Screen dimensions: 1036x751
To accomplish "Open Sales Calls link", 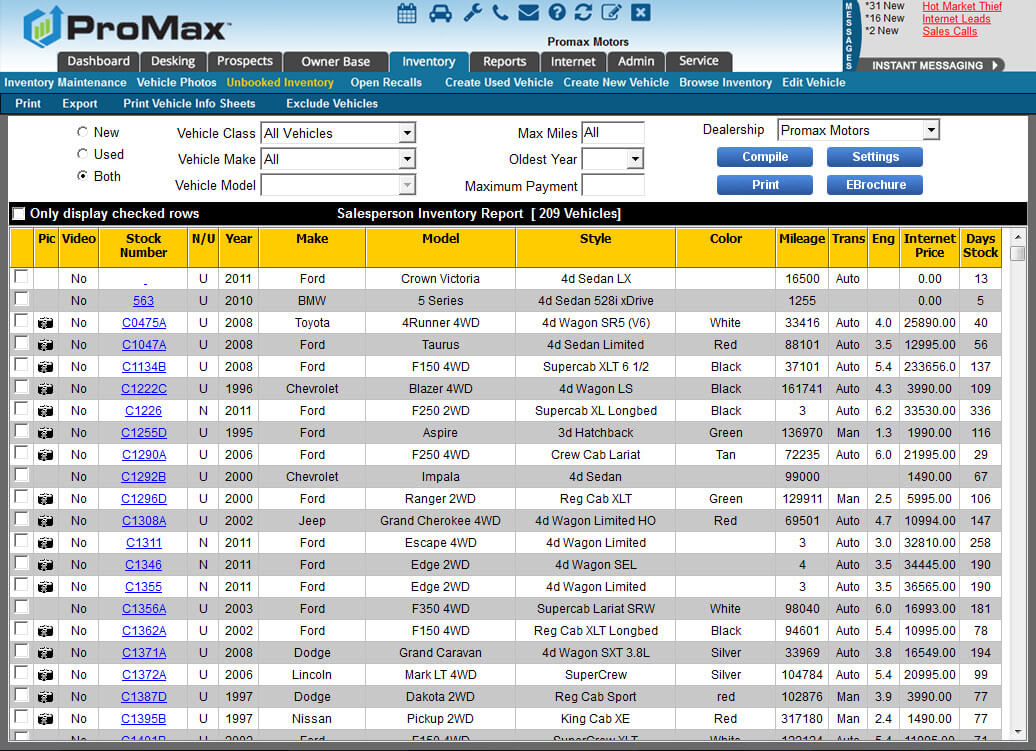I will (949, 31).
